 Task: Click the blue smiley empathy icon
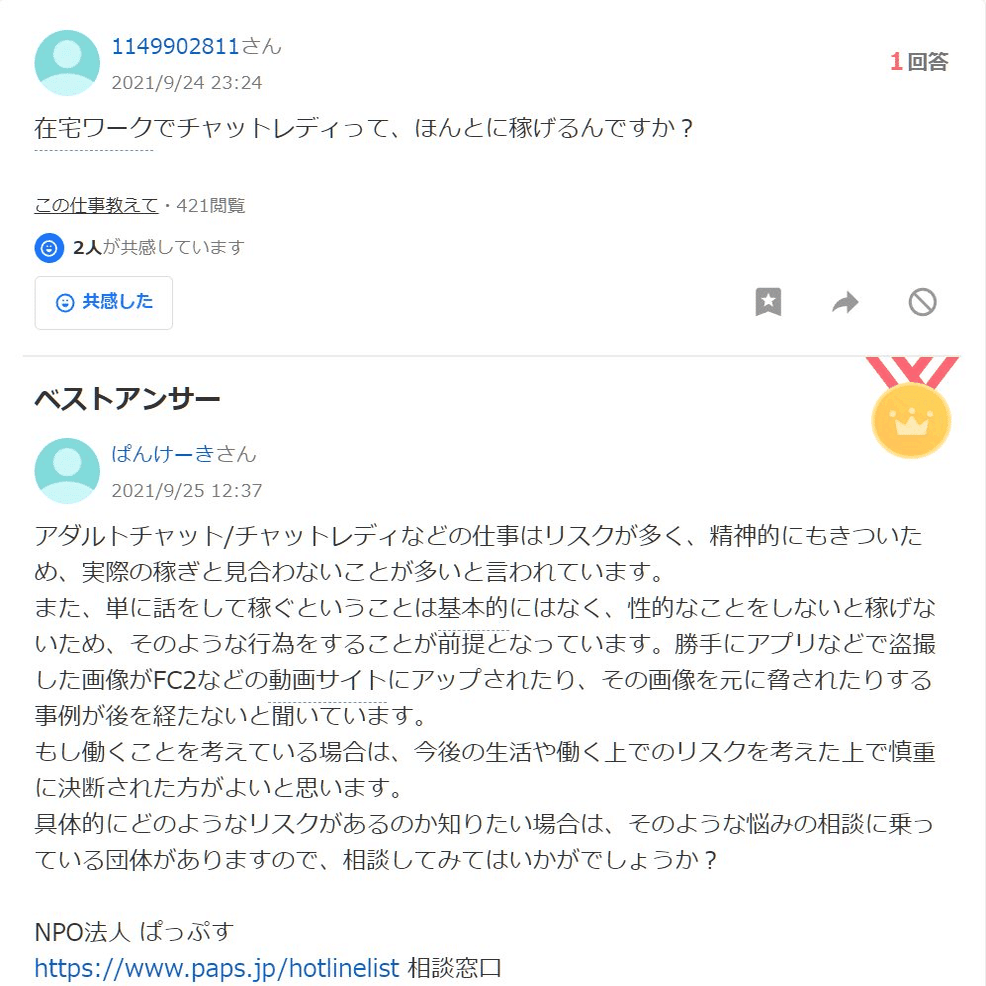point(49,248)
